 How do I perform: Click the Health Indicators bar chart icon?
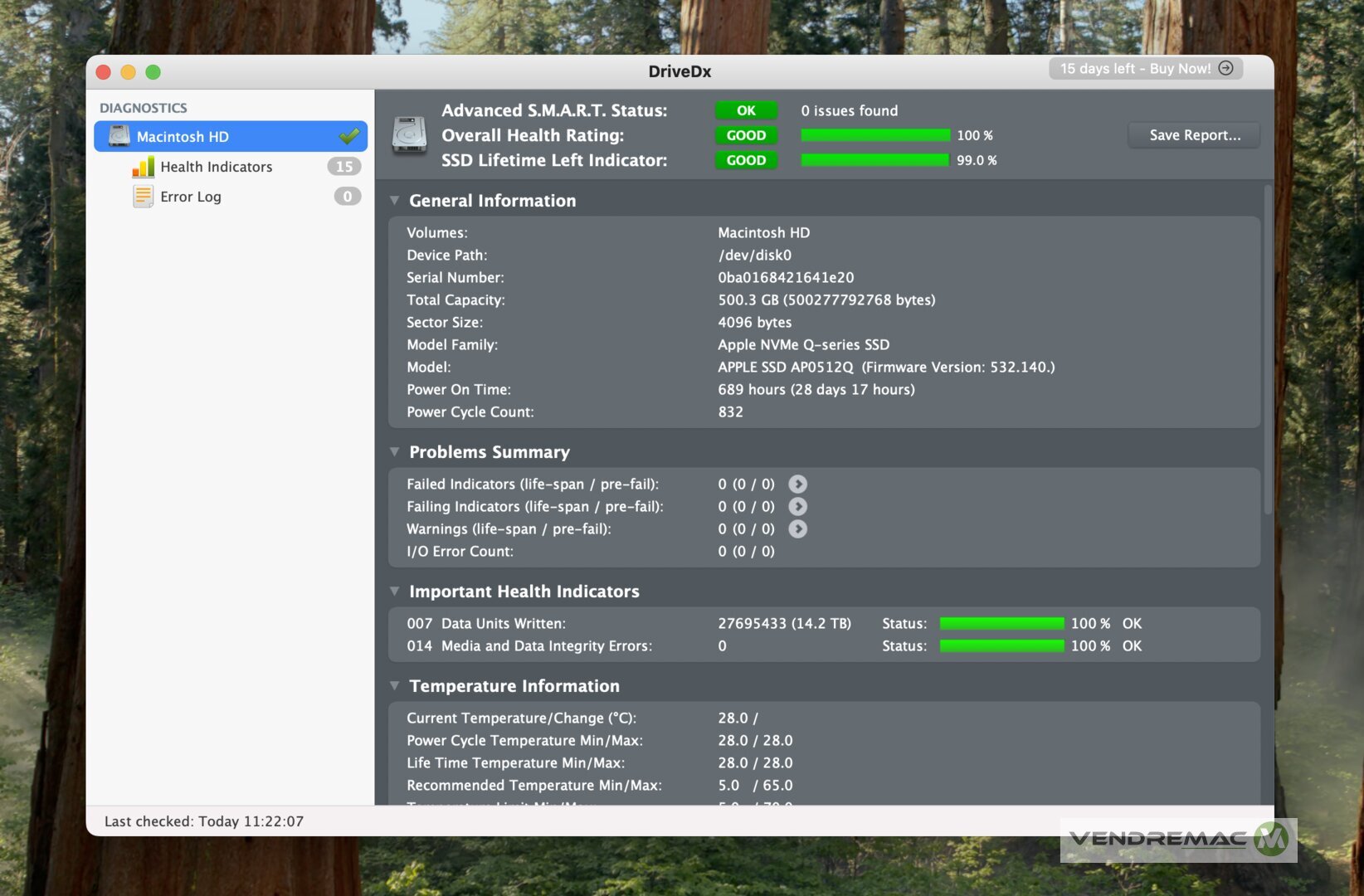point(143,167)
